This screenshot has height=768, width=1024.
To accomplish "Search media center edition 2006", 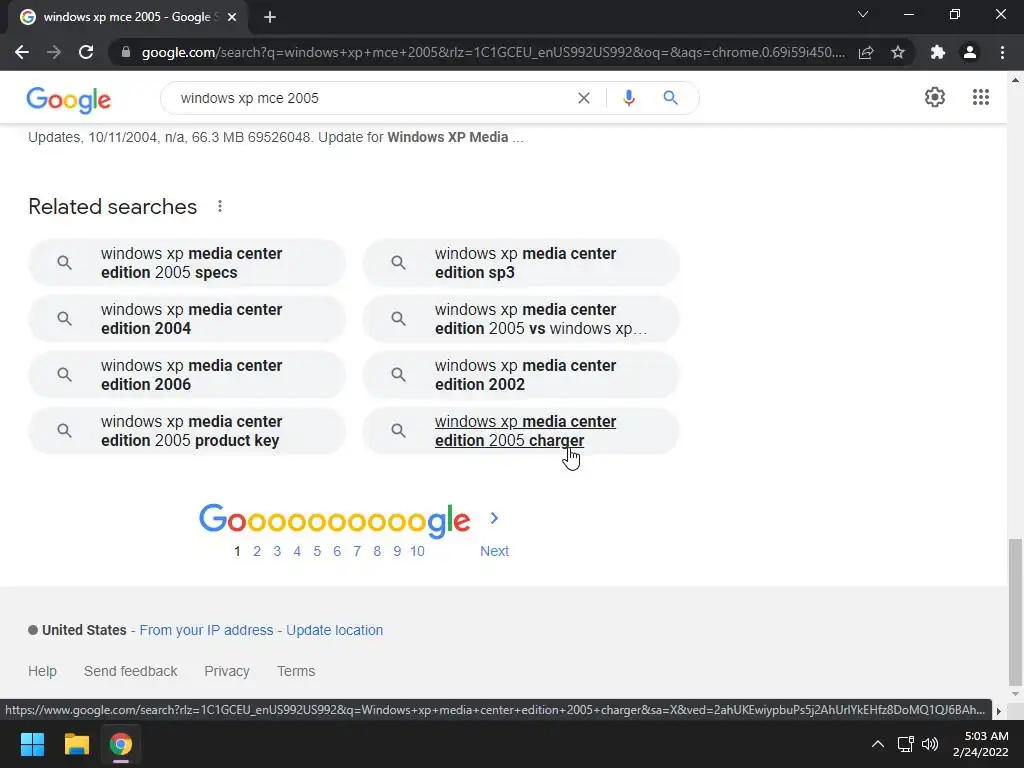I will [x=187, y=375].
